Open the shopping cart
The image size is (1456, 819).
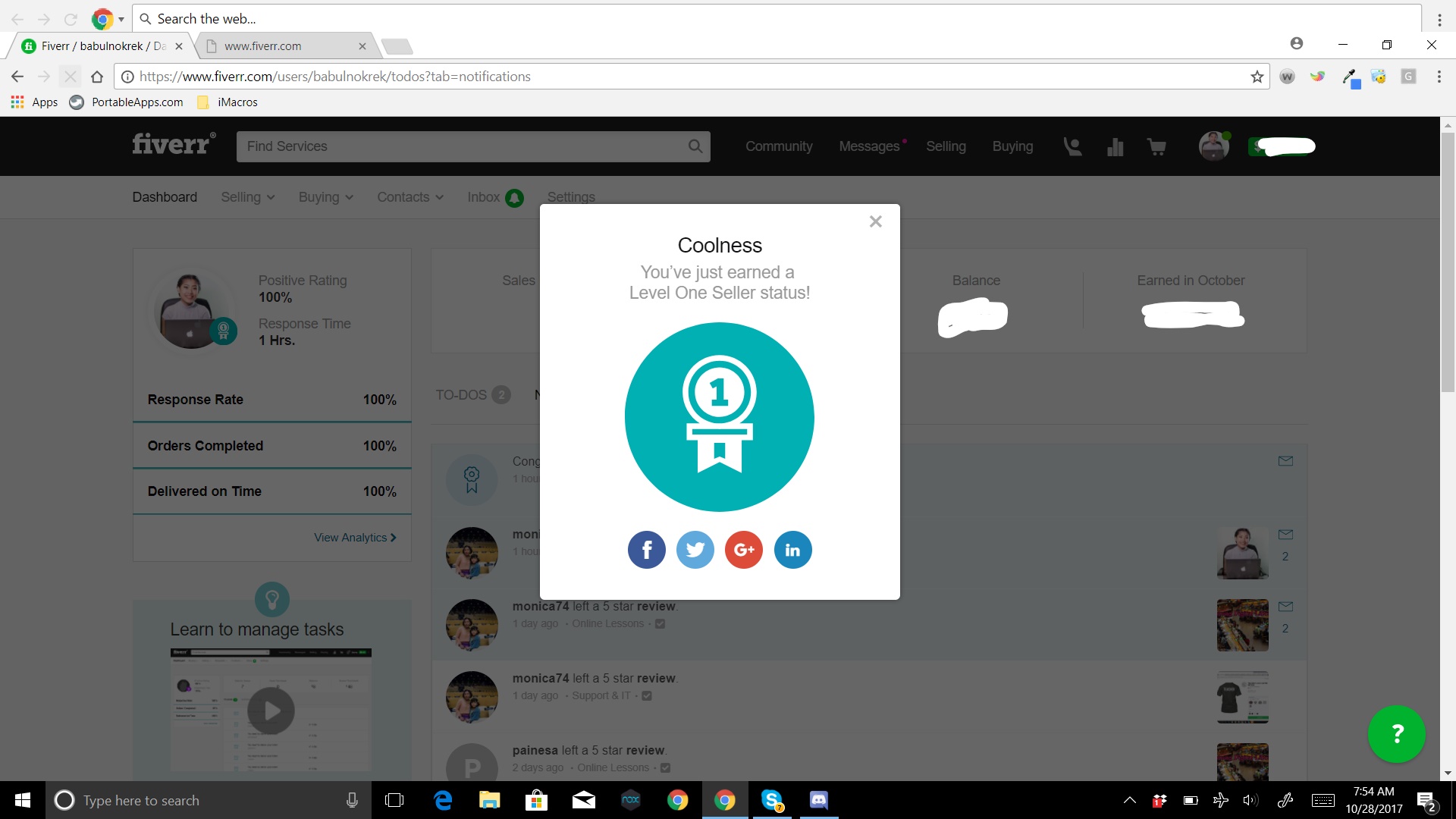pyautogui.click(x=1156, y=146)
